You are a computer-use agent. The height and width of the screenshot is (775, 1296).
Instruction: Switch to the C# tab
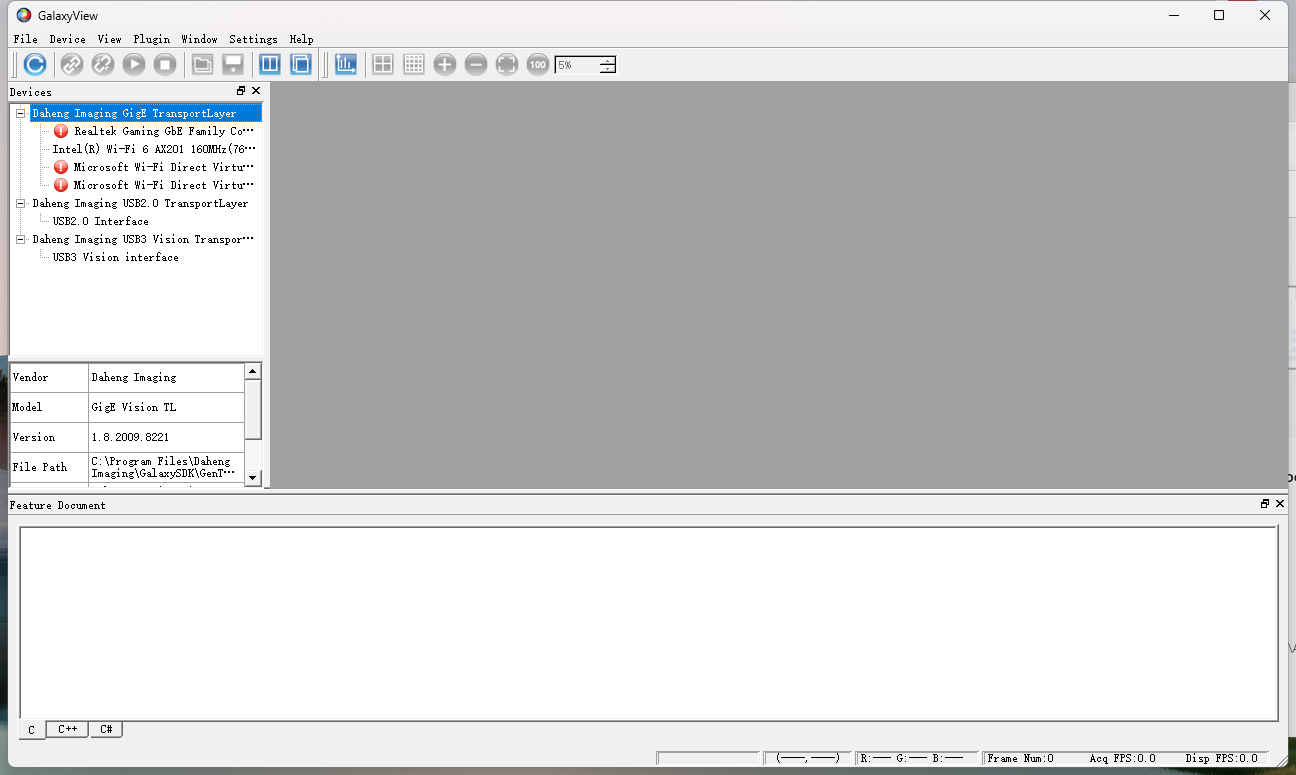[106, 729]
